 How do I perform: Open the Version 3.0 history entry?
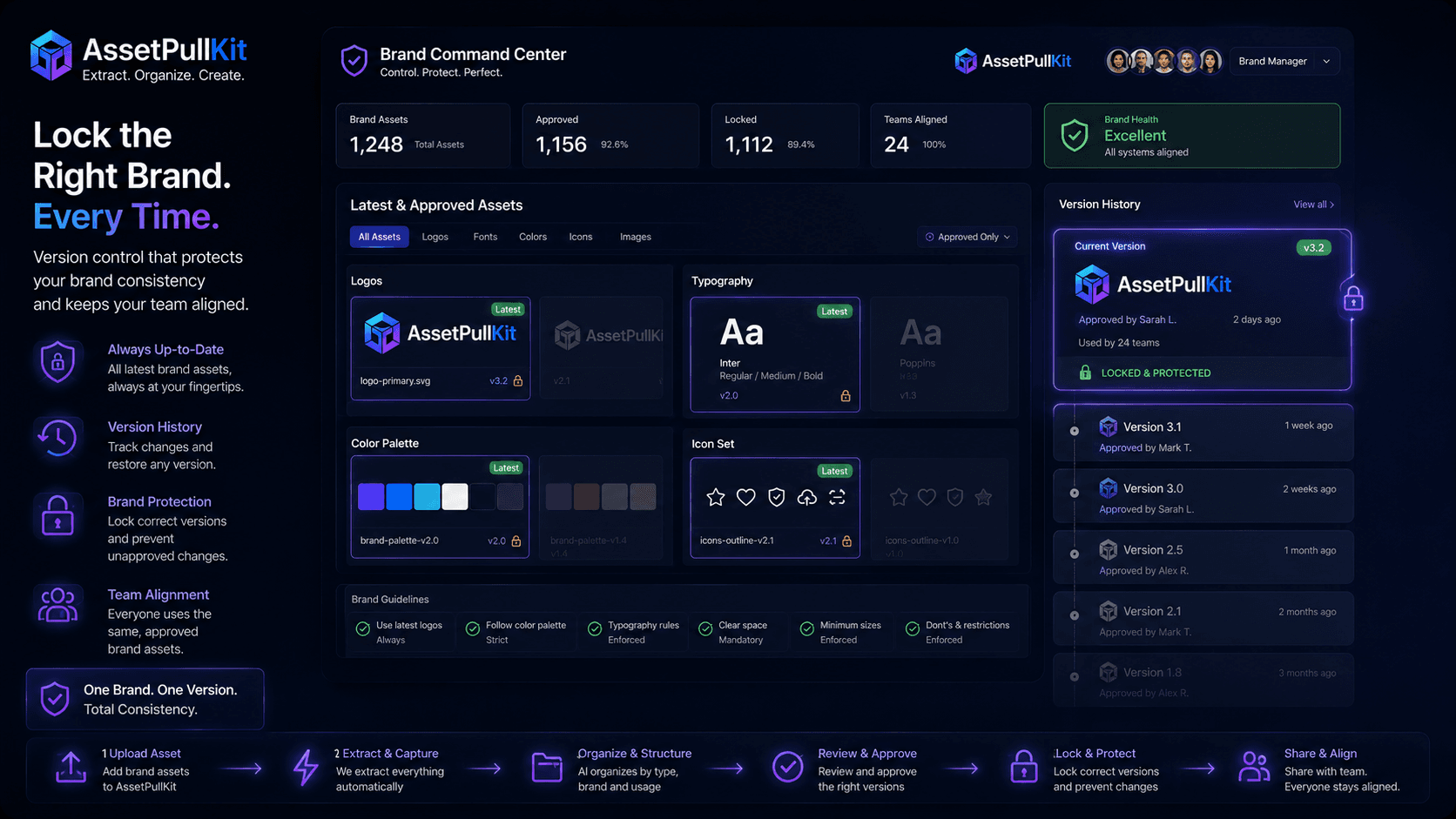click(x=1203, y=496)
